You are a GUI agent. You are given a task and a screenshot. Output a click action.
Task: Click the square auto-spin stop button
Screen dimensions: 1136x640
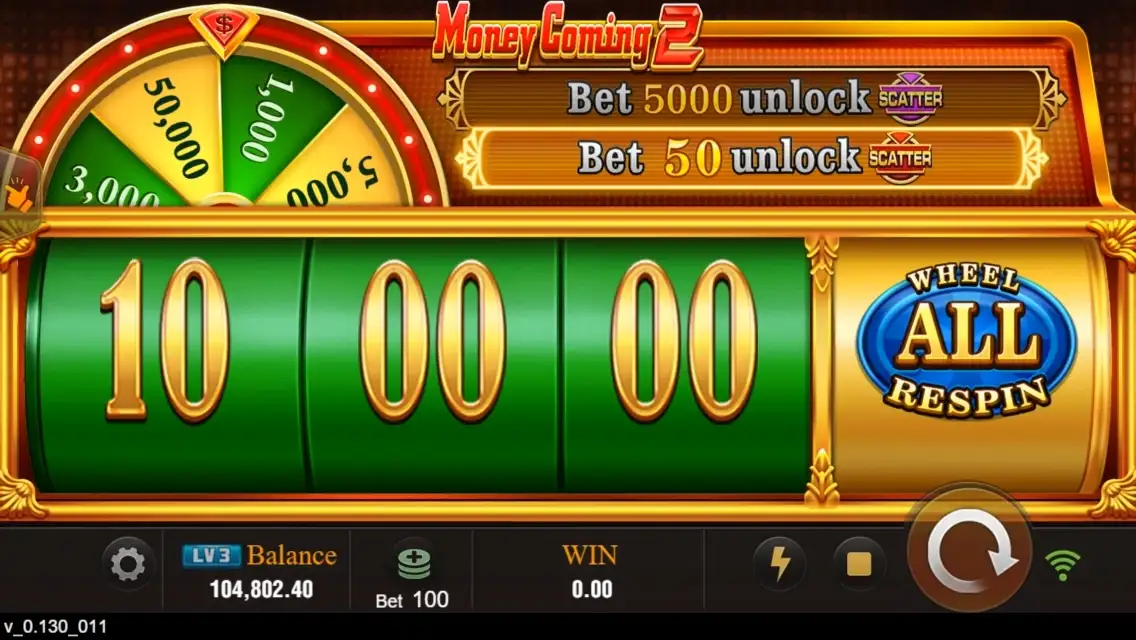[x=859, y=564]
